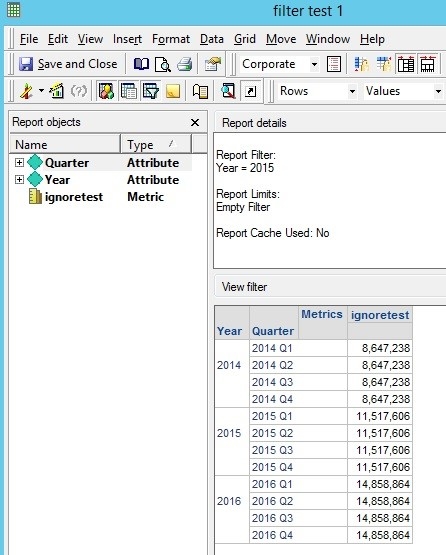The width and height of the screenshot is (446, 555).
Task: Click the run report lightning icon
Action: [27, 91]
